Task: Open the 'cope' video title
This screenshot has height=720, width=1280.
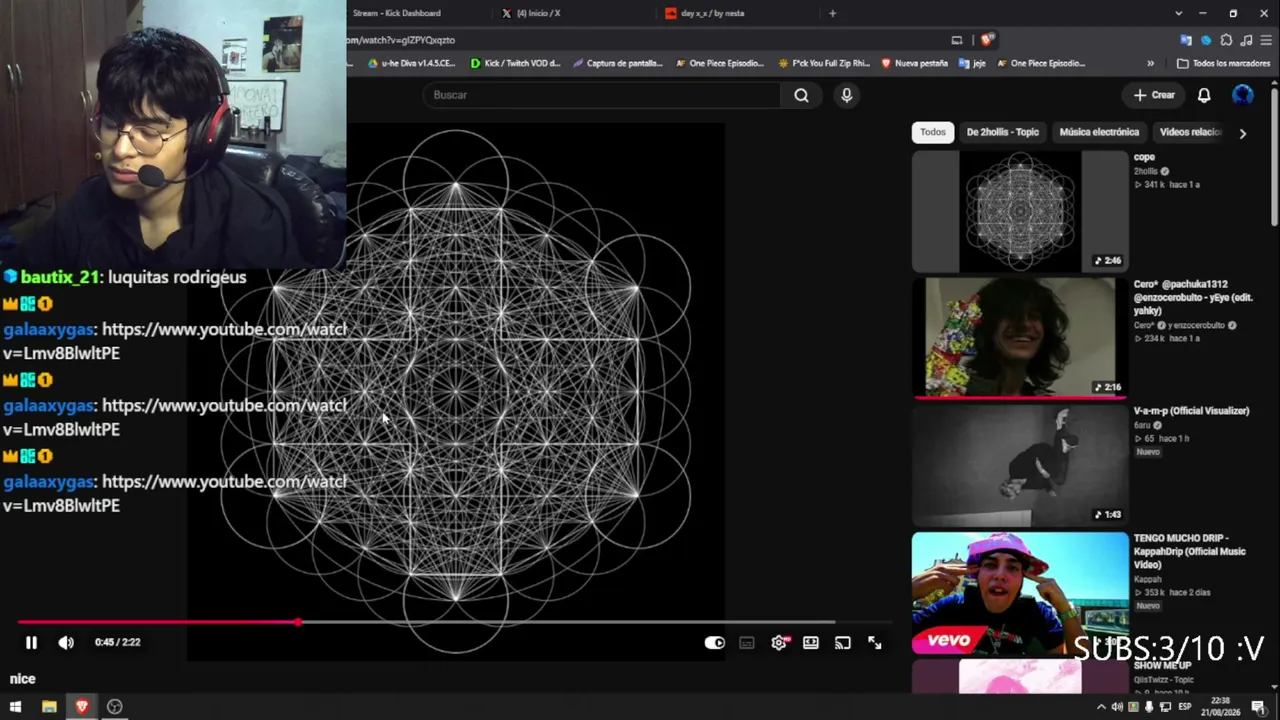Action: pyautogui.click(x=1144, y=157)
